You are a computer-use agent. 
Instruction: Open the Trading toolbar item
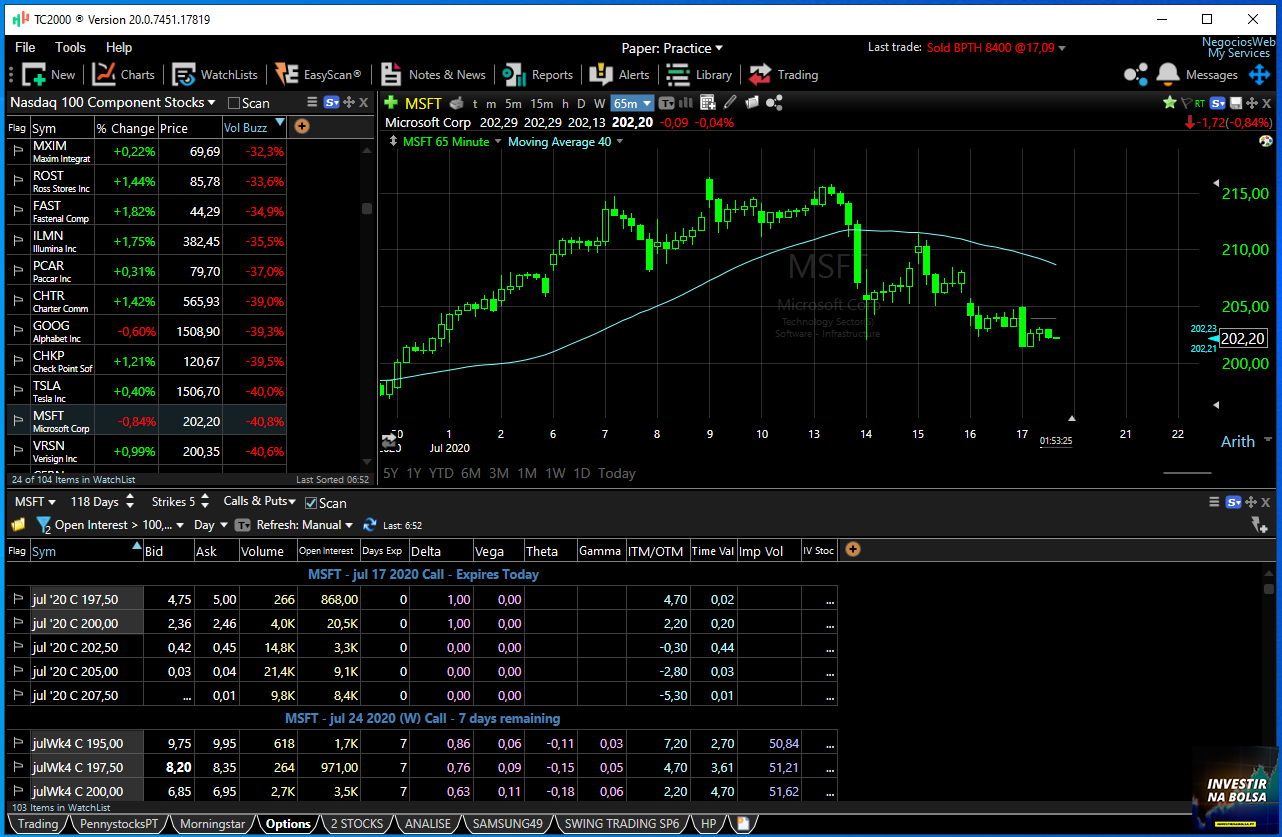[784, 75]
